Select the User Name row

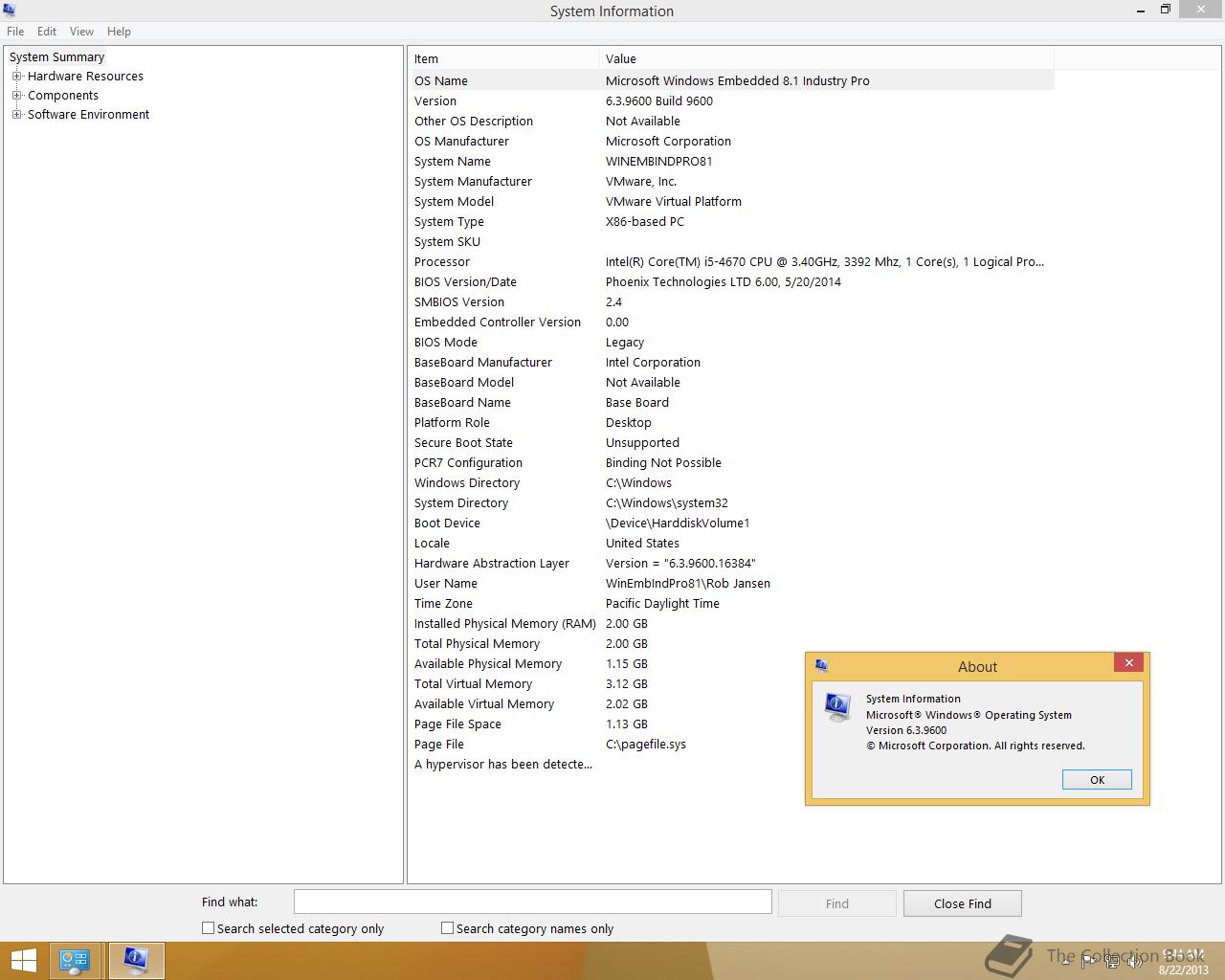(732, 584)
